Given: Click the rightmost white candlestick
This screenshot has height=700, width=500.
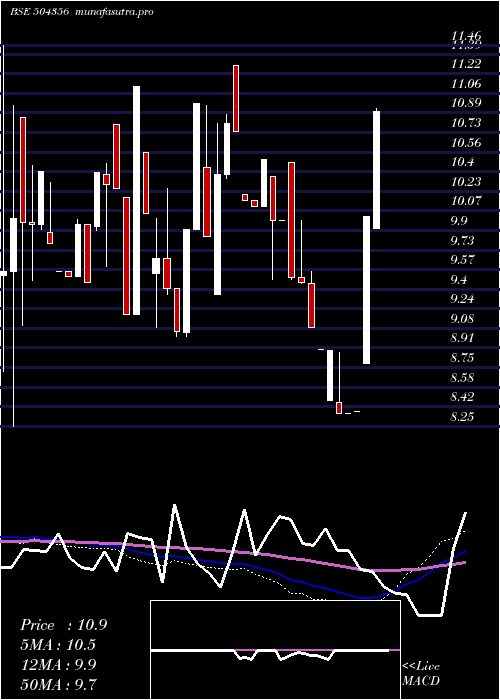Looking at the screenshot, I should click(x=376, y=170).
